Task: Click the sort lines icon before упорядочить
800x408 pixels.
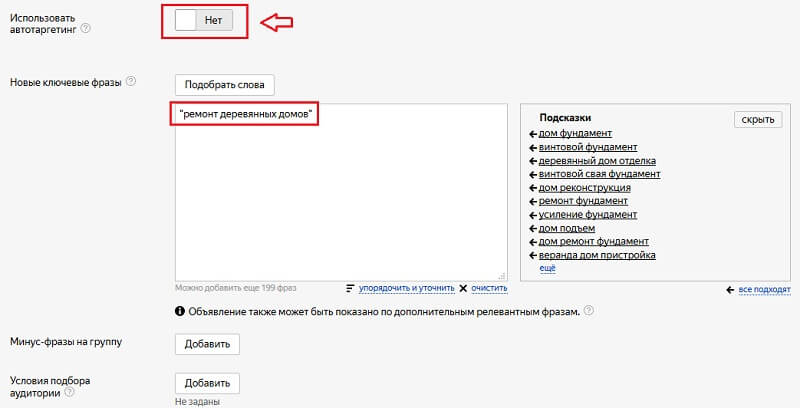Action: pos(350,288)
